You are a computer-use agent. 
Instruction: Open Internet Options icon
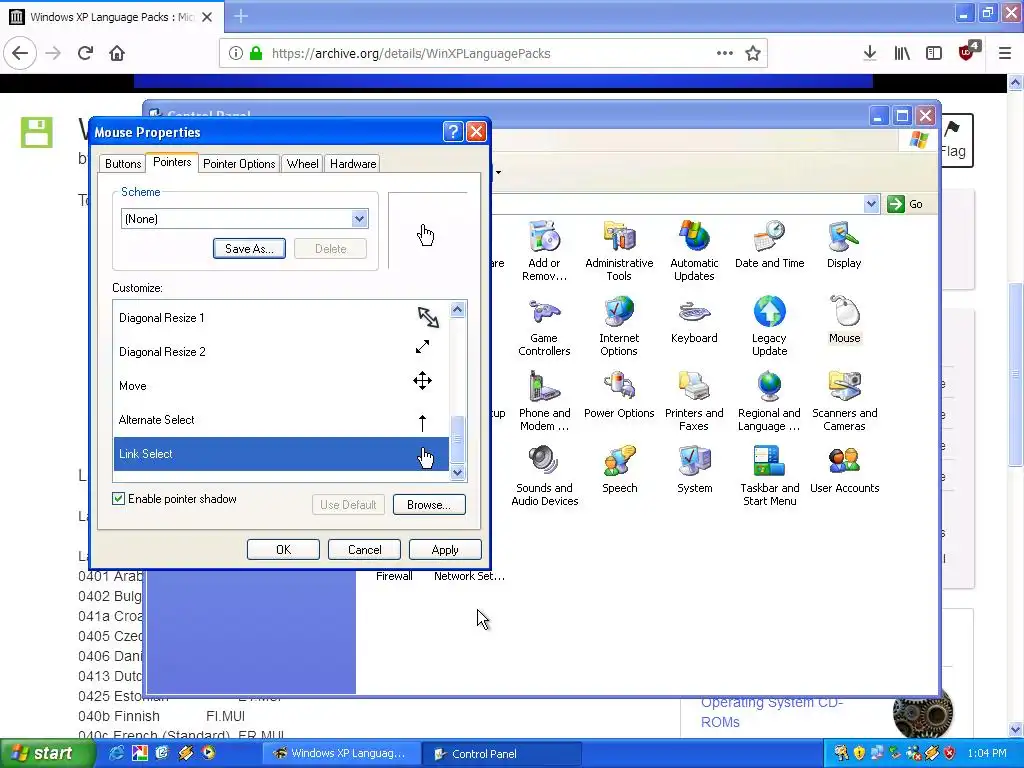tap(619, 326)
